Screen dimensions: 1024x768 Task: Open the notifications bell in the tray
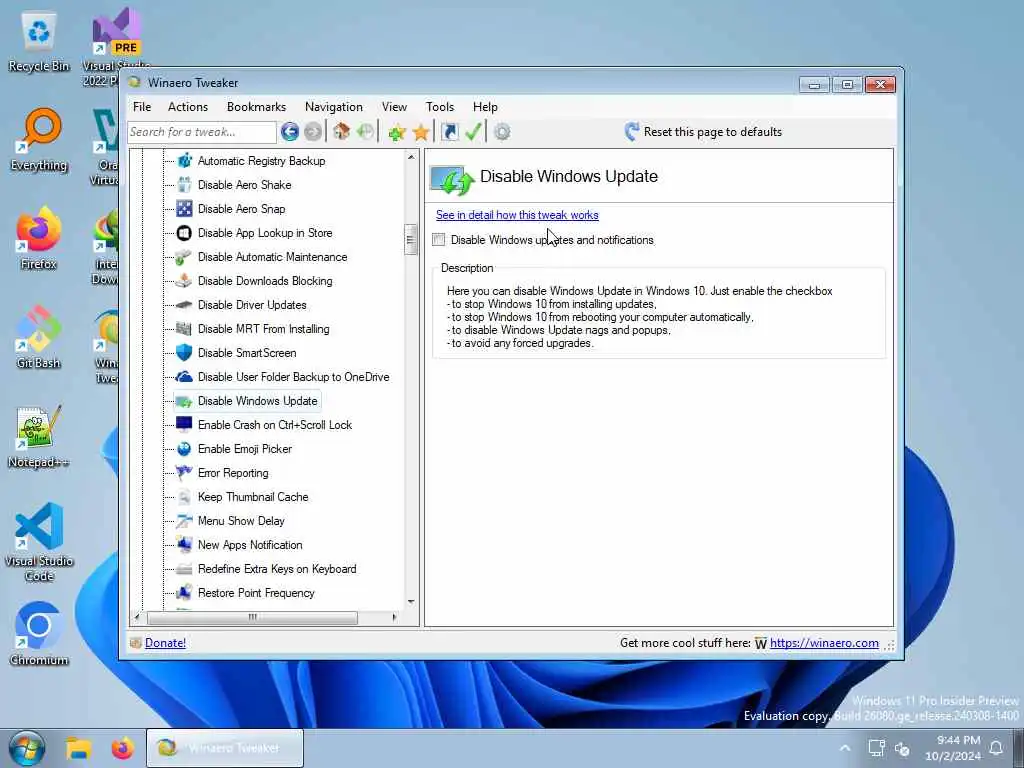click(996, 748)
